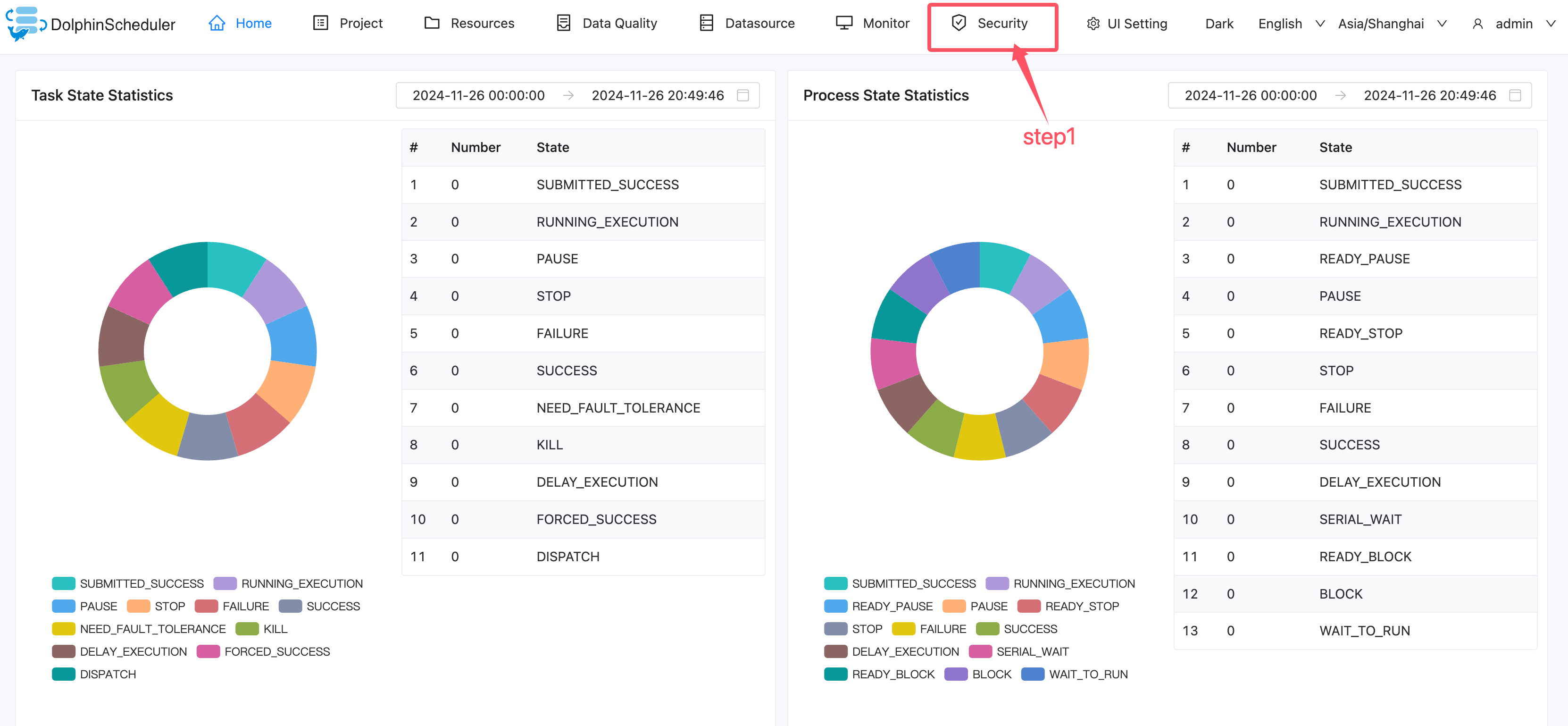Viewport: 1568px width, 726px height.
Task: Click the Resources folder icon
Action: (432, 23)
